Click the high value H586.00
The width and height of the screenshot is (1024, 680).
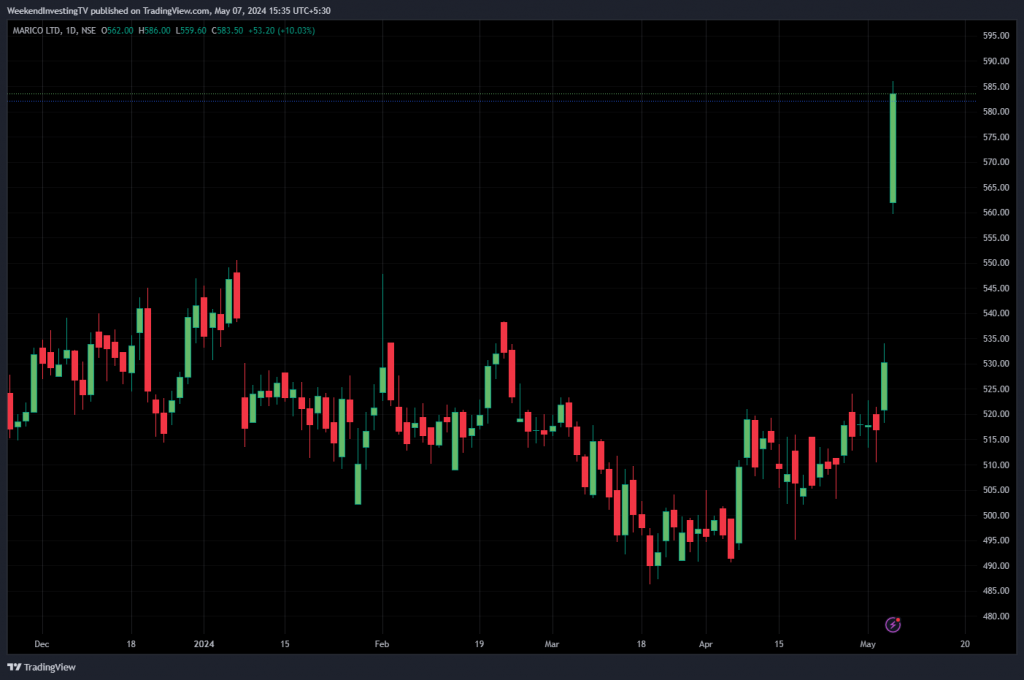(154, 30)
